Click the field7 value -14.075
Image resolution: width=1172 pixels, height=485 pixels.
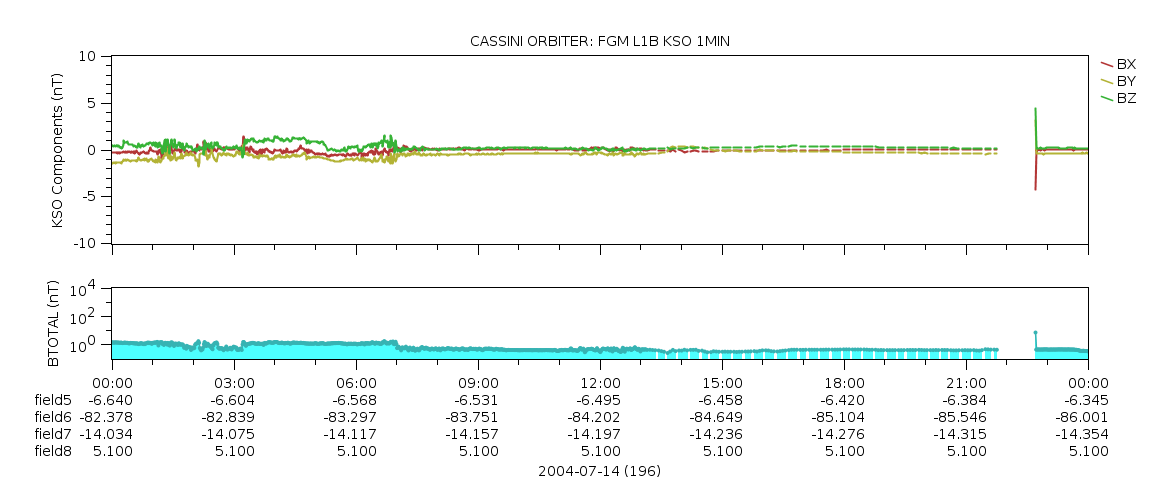click(x=228, y=434)
